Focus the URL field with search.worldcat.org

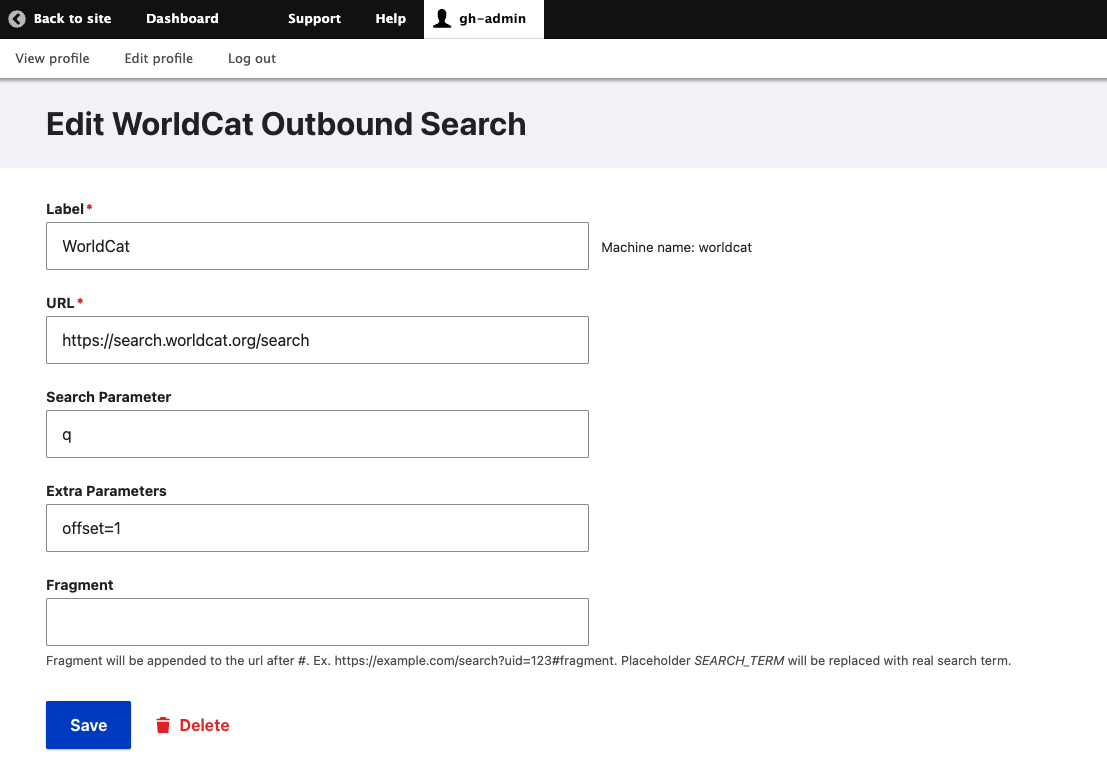(x=317, y=340)
